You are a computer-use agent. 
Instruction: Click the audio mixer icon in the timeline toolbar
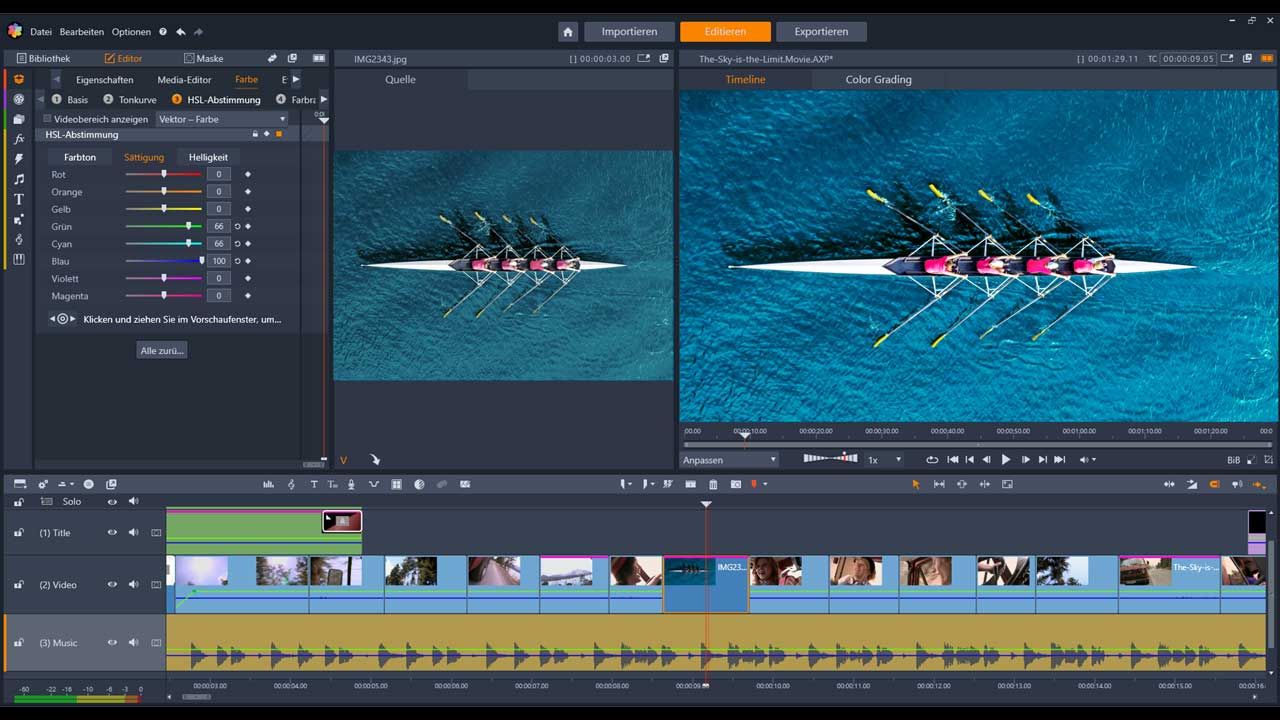(268, 484)
